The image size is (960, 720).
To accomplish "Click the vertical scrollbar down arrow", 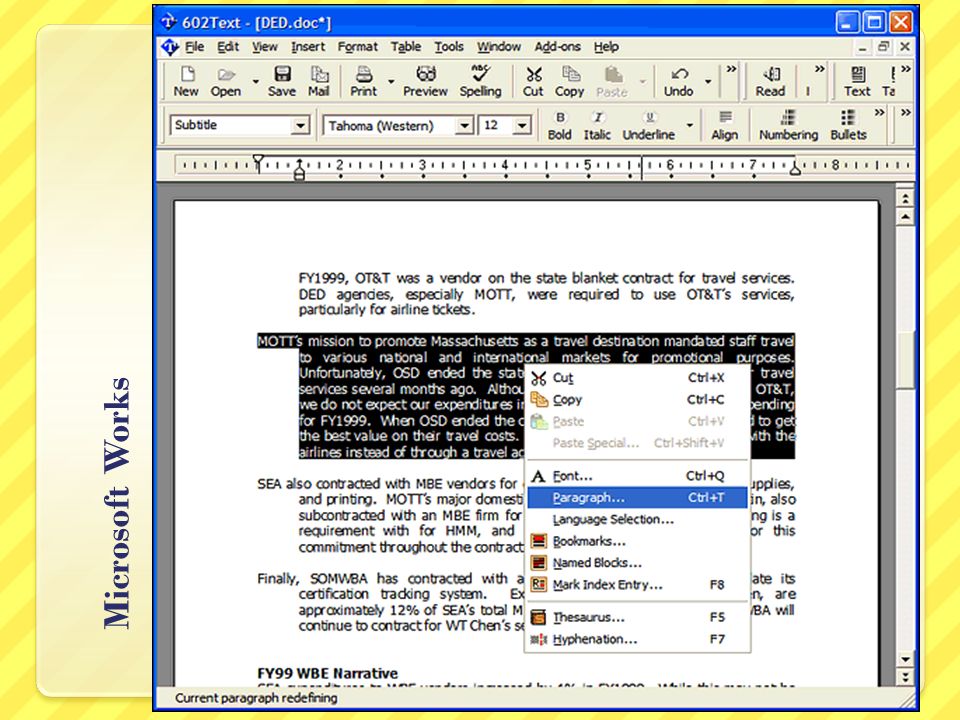I will pos(905,659).
